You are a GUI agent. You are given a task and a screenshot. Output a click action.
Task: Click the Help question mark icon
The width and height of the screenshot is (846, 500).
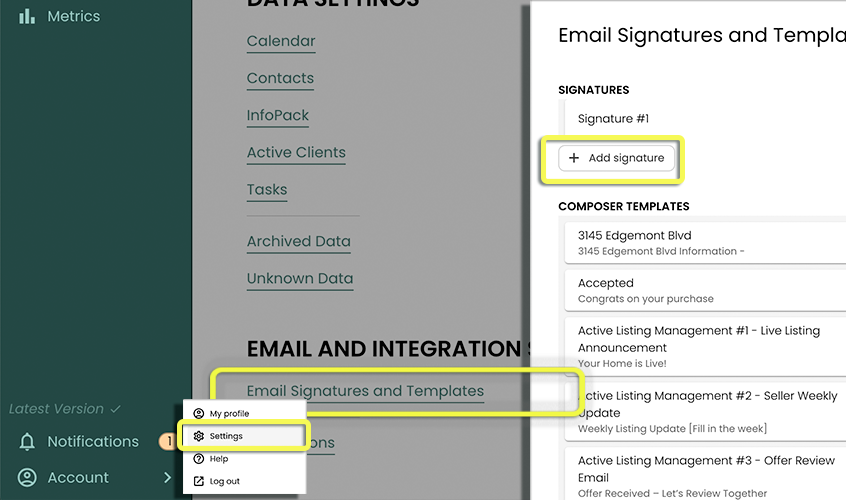198,459
